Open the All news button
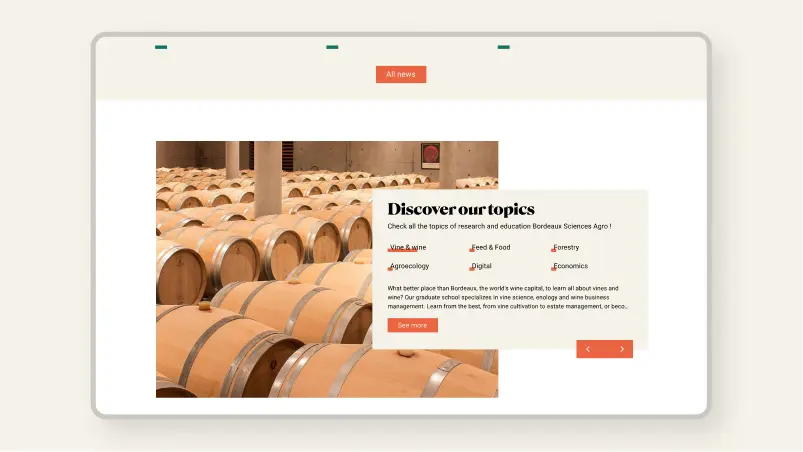 pyautogui.click(x=401, y=74)
